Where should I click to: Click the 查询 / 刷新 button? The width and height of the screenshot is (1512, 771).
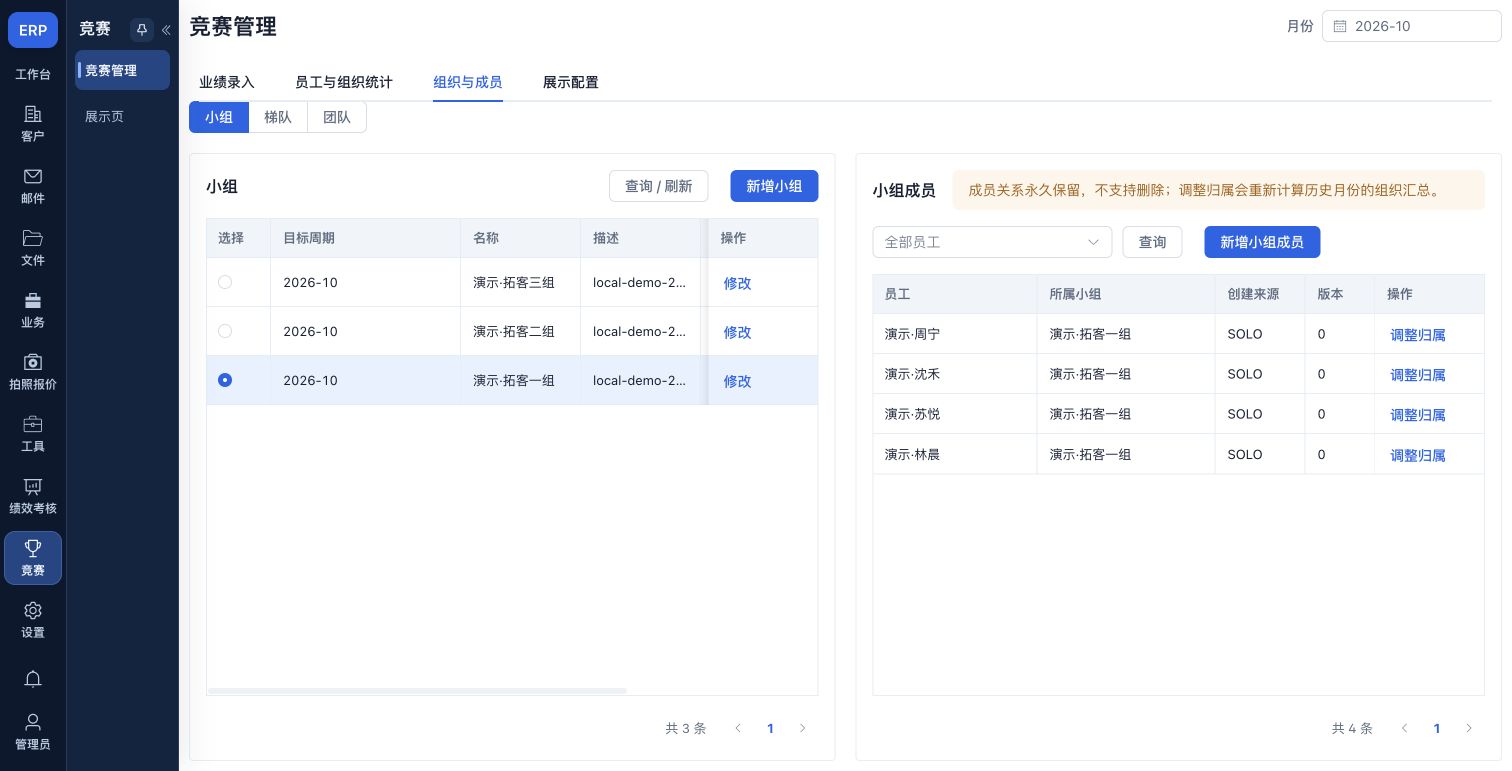point(659,186)
